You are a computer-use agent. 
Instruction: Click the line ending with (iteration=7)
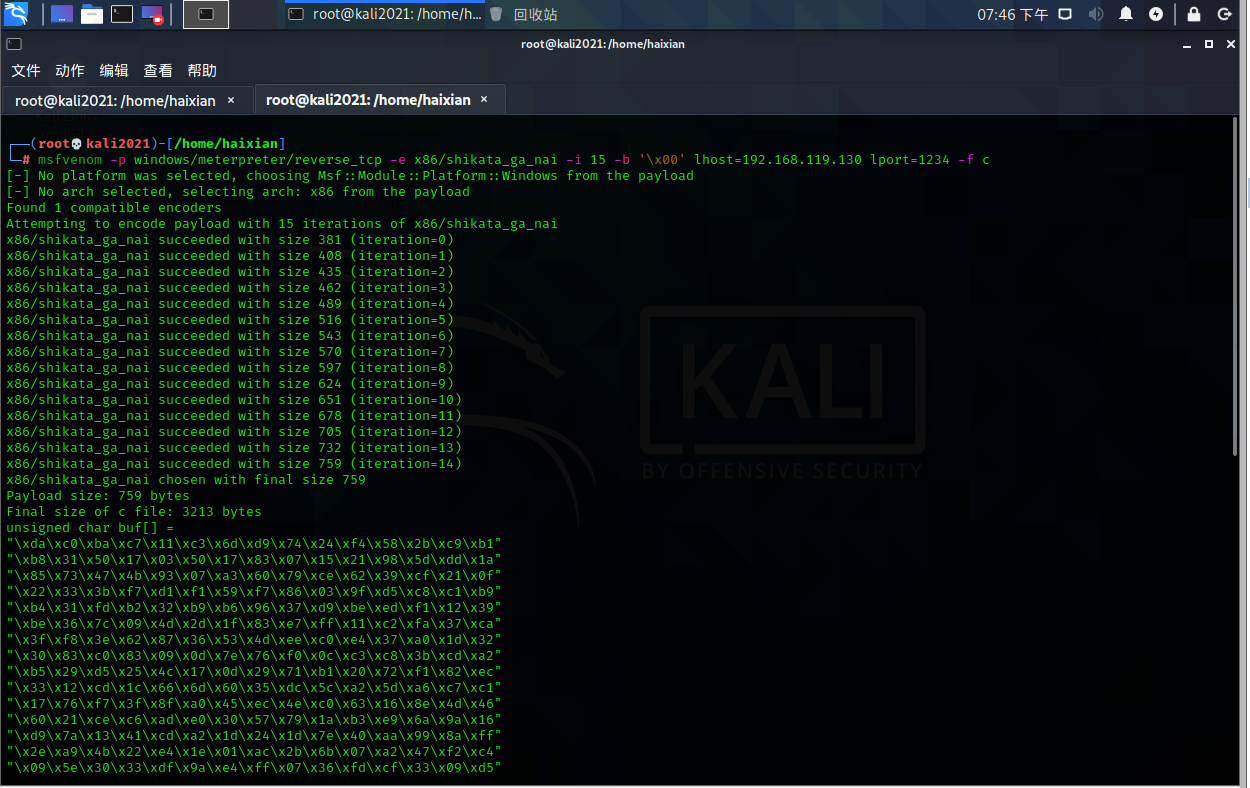tap(230, 351)
